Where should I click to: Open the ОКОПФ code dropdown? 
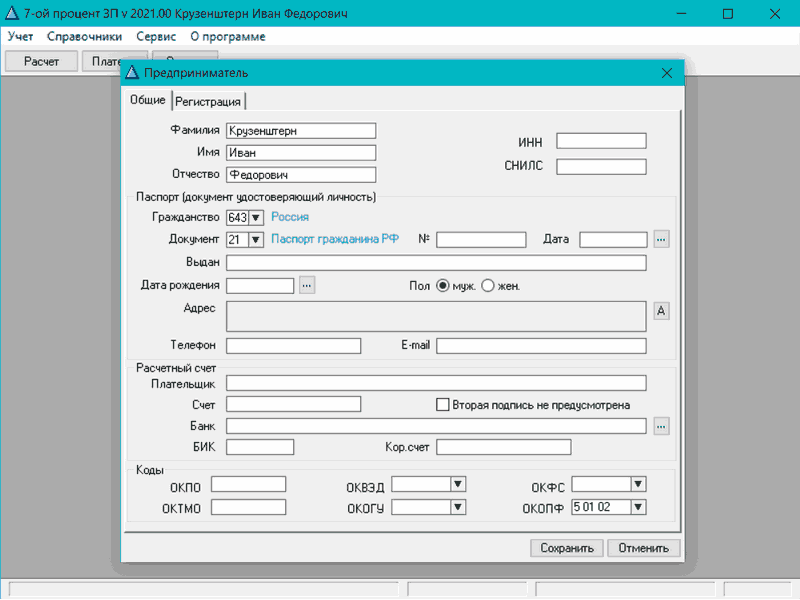[x=638, y=507]
